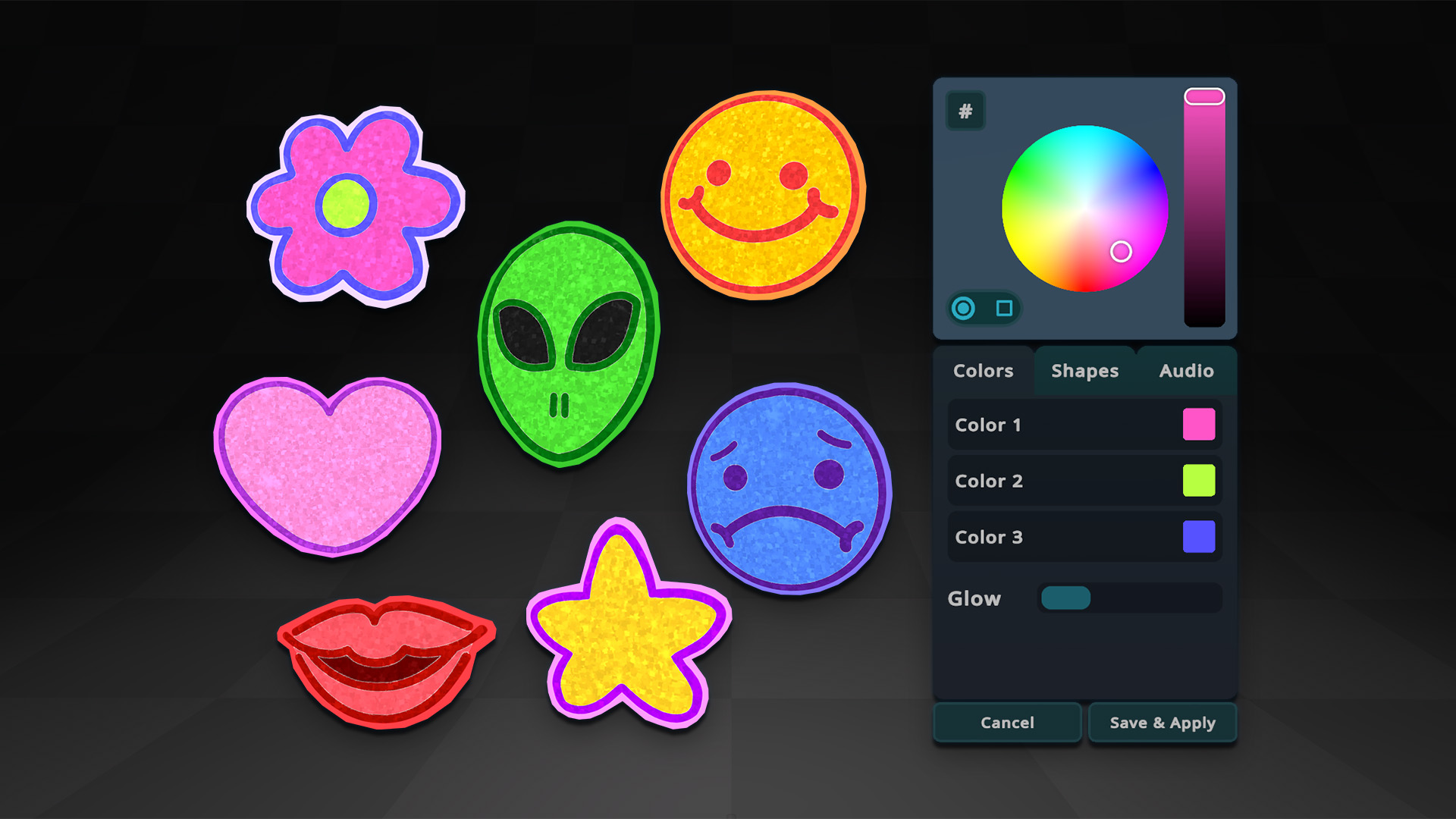The height and width of the screenshot is (819, 1456).
Task: Select the yellow smiley face sticker
Action: click(764, 195)
